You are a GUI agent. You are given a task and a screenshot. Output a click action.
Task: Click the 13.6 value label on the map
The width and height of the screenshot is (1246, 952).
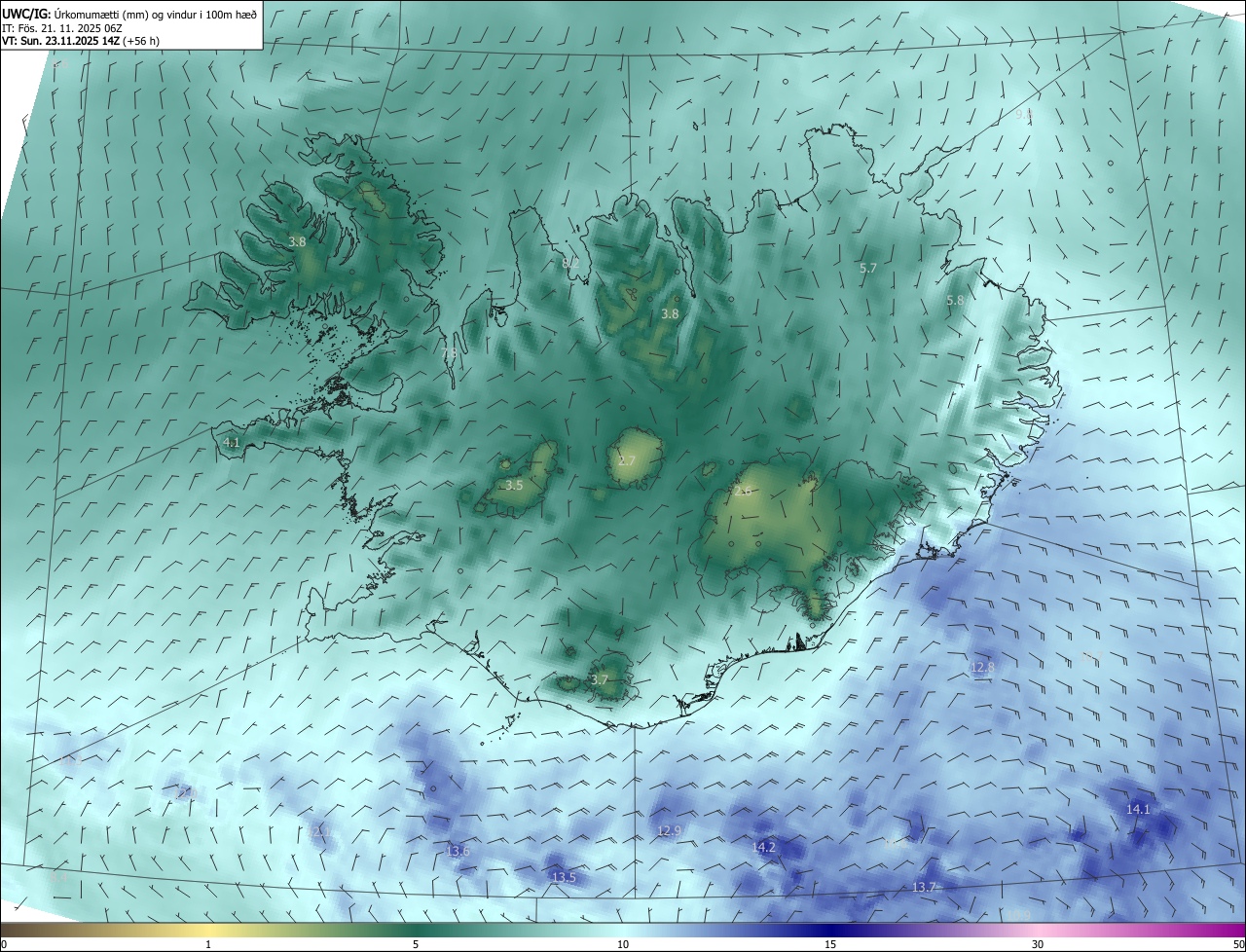pos(458,852)
